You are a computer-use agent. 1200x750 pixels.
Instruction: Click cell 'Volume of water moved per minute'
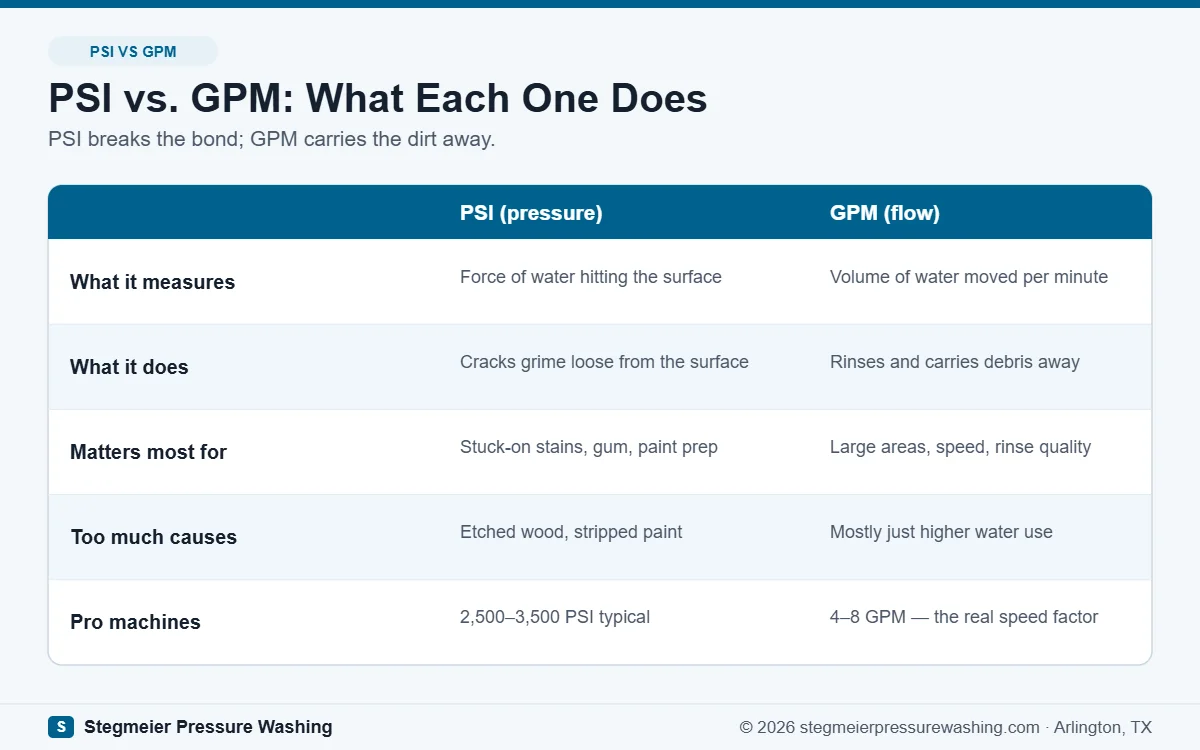[x=969, y=277]
